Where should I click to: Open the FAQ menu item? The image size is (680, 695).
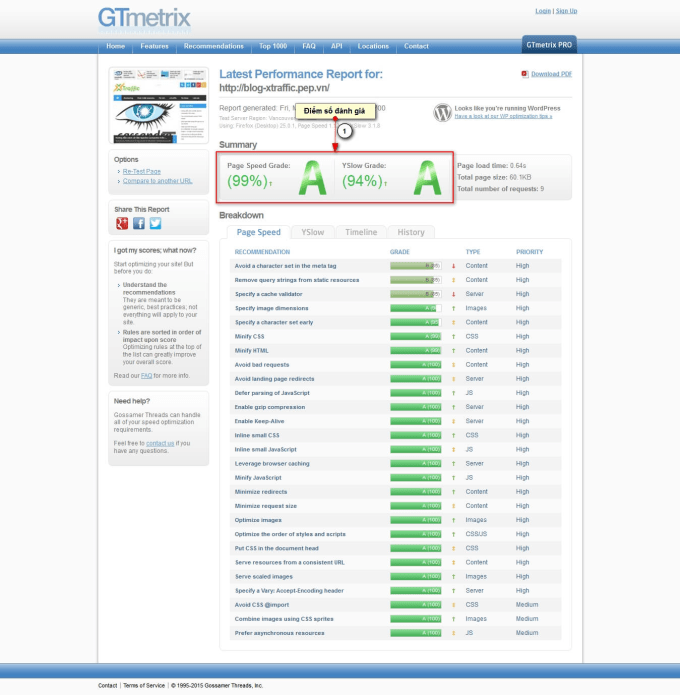pyautogui.click(x=309, y=46)
